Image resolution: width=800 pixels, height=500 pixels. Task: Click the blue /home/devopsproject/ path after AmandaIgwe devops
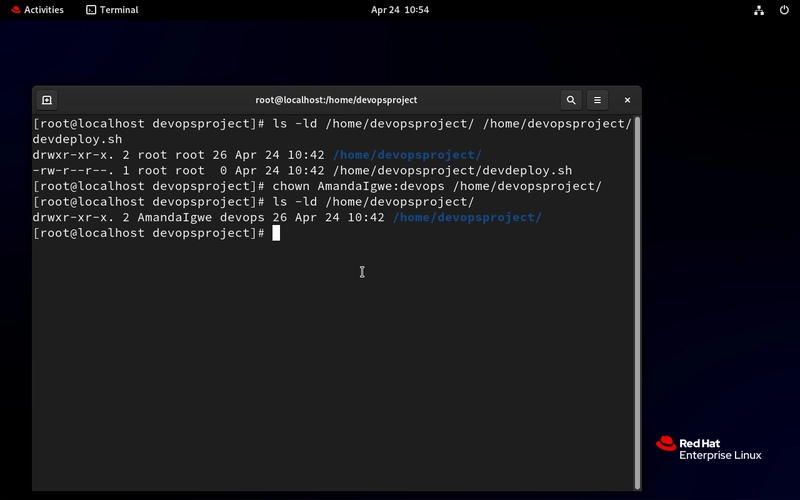(467, 217)
